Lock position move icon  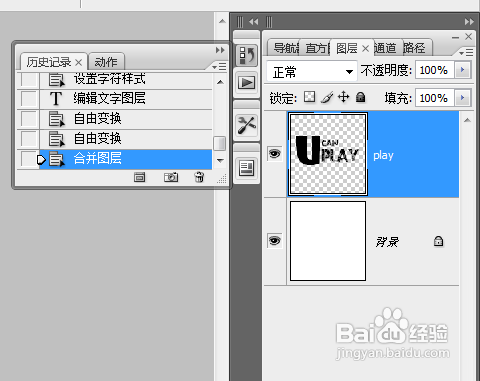(x=344, y=97)
